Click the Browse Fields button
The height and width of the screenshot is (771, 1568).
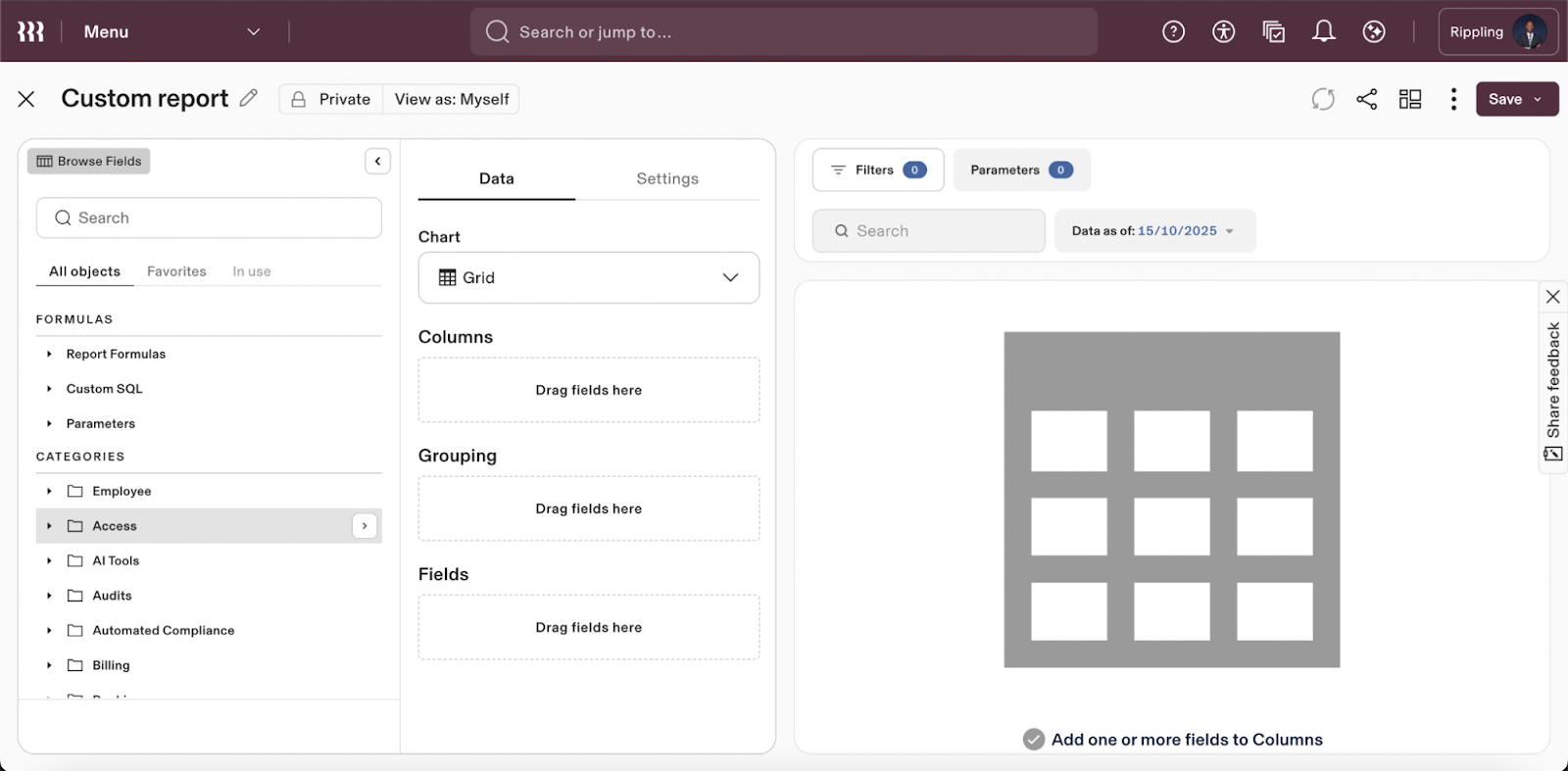[x=89, y=161]
